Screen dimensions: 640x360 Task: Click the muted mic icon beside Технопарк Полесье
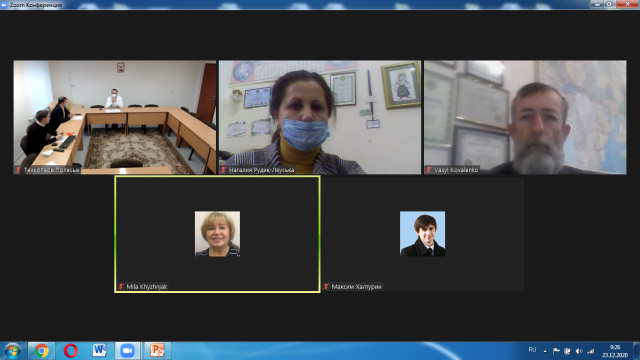18,170
